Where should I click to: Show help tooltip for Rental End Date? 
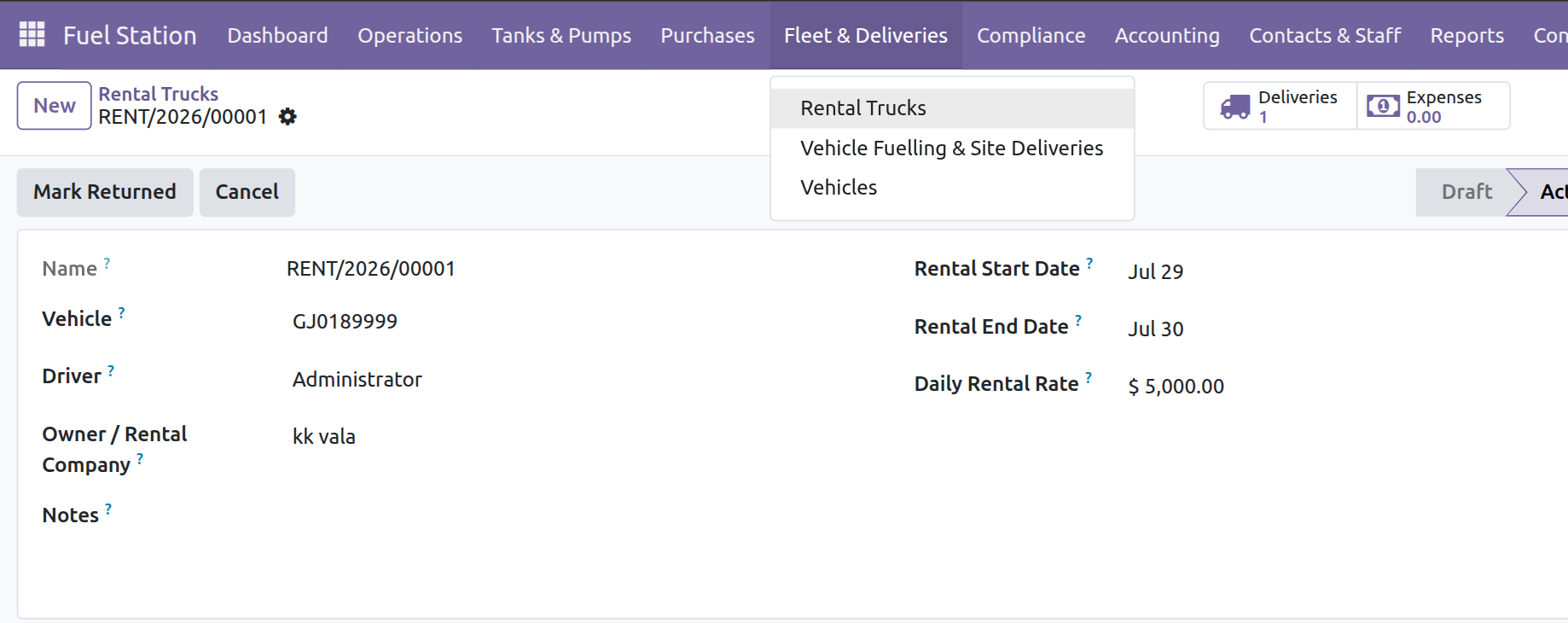[1078, 321]
